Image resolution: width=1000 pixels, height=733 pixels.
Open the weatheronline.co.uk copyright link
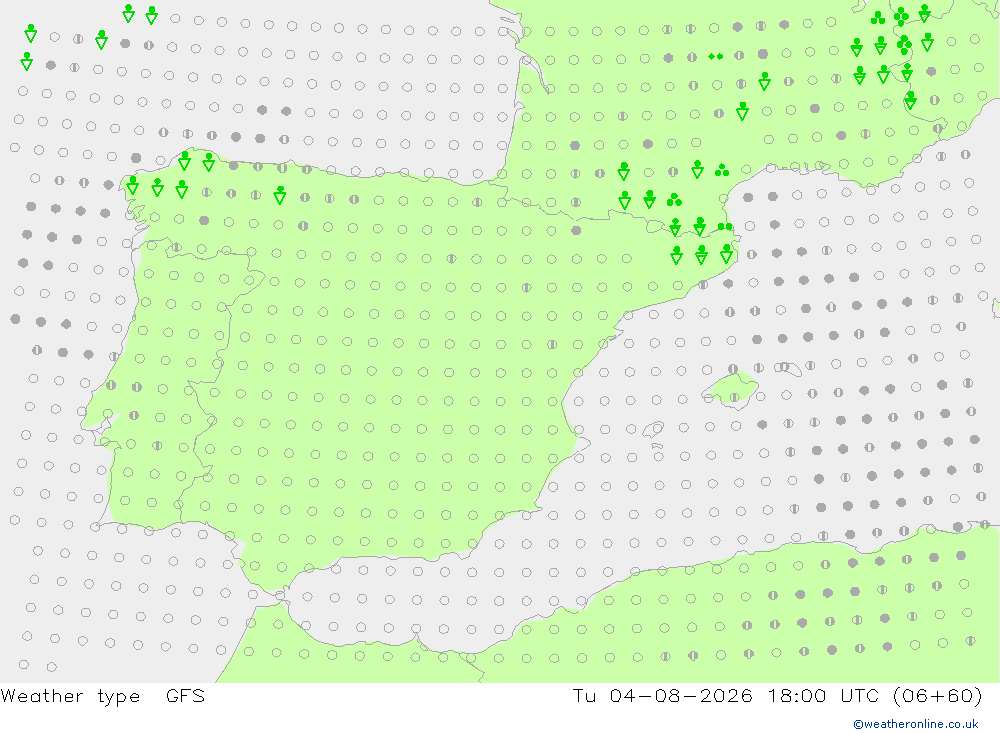tap(915, 724)
